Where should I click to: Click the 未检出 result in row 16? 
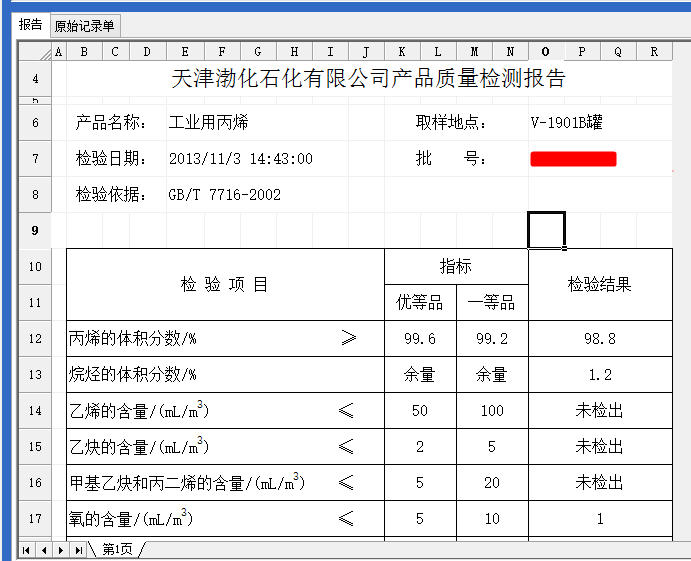[600, 483]
